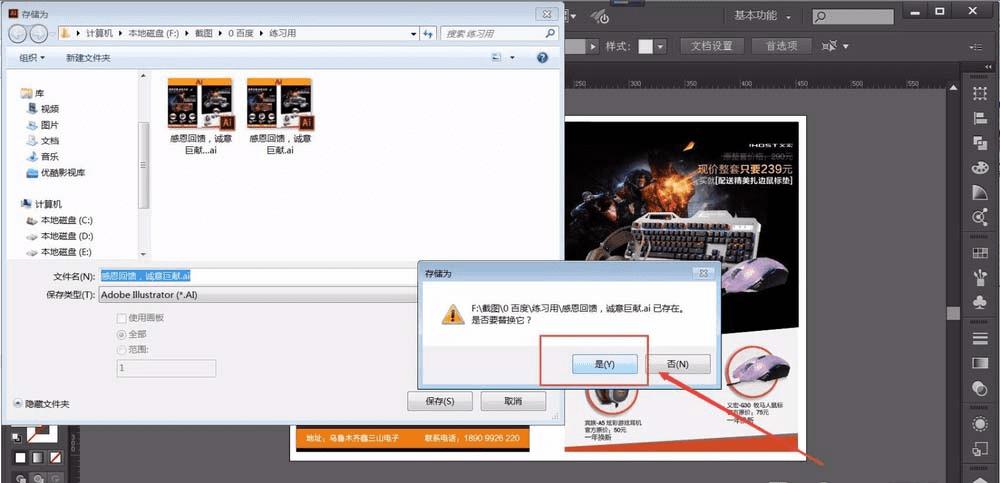The height and width of the screenshot is (483, 1000).
Task: Open the Artboards panel icon in right dock
Action: click(980, 93)
